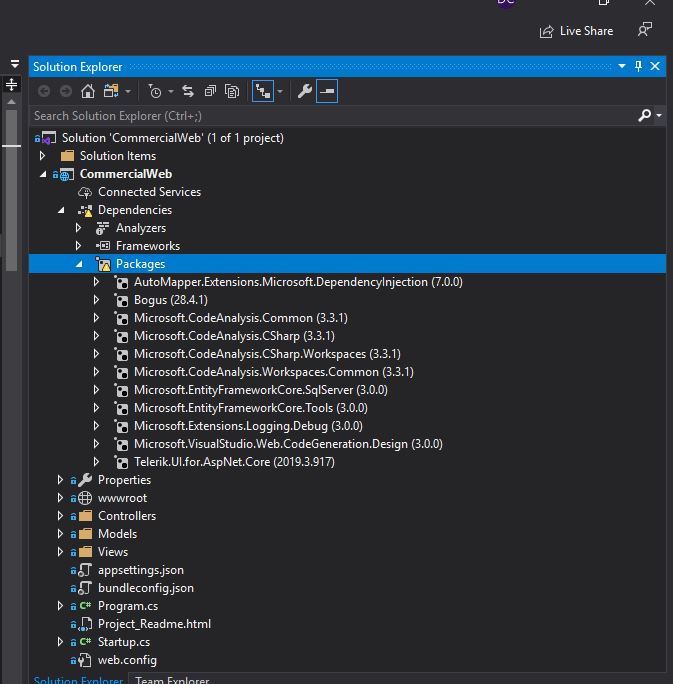Open left-edge window overflow dropdown
This screenshot has width=673, height=684.
[x=15, y=64]
